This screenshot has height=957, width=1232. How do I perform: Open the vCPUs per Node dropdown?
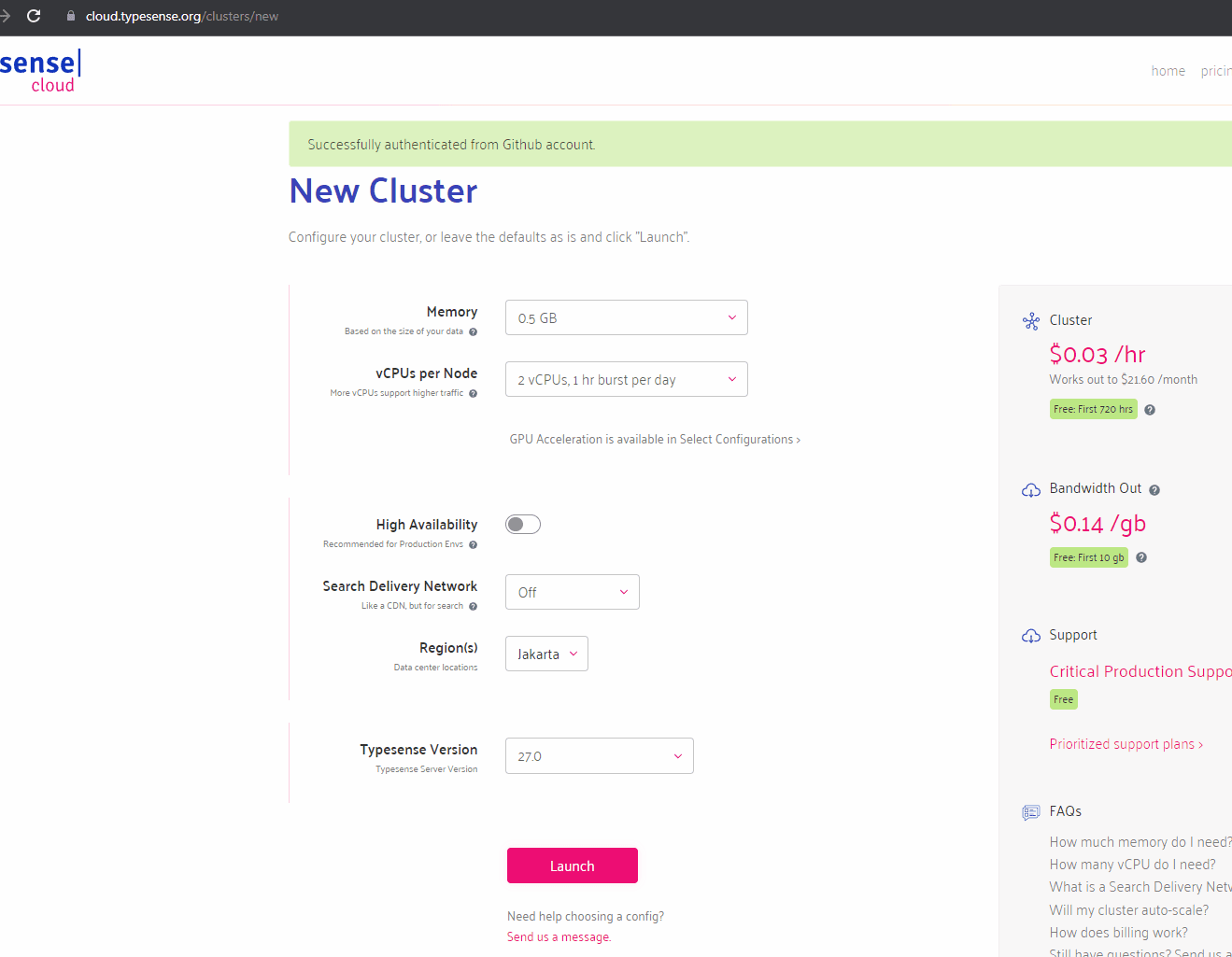click(x=627, y=379)
